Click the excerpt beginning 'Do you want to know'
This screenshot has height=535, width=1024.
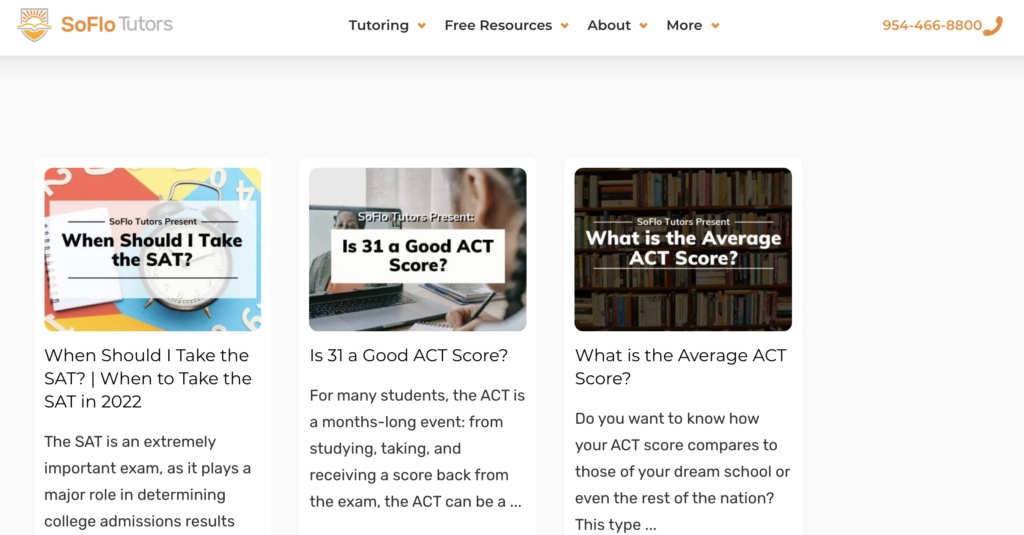[x=682, y=471]
